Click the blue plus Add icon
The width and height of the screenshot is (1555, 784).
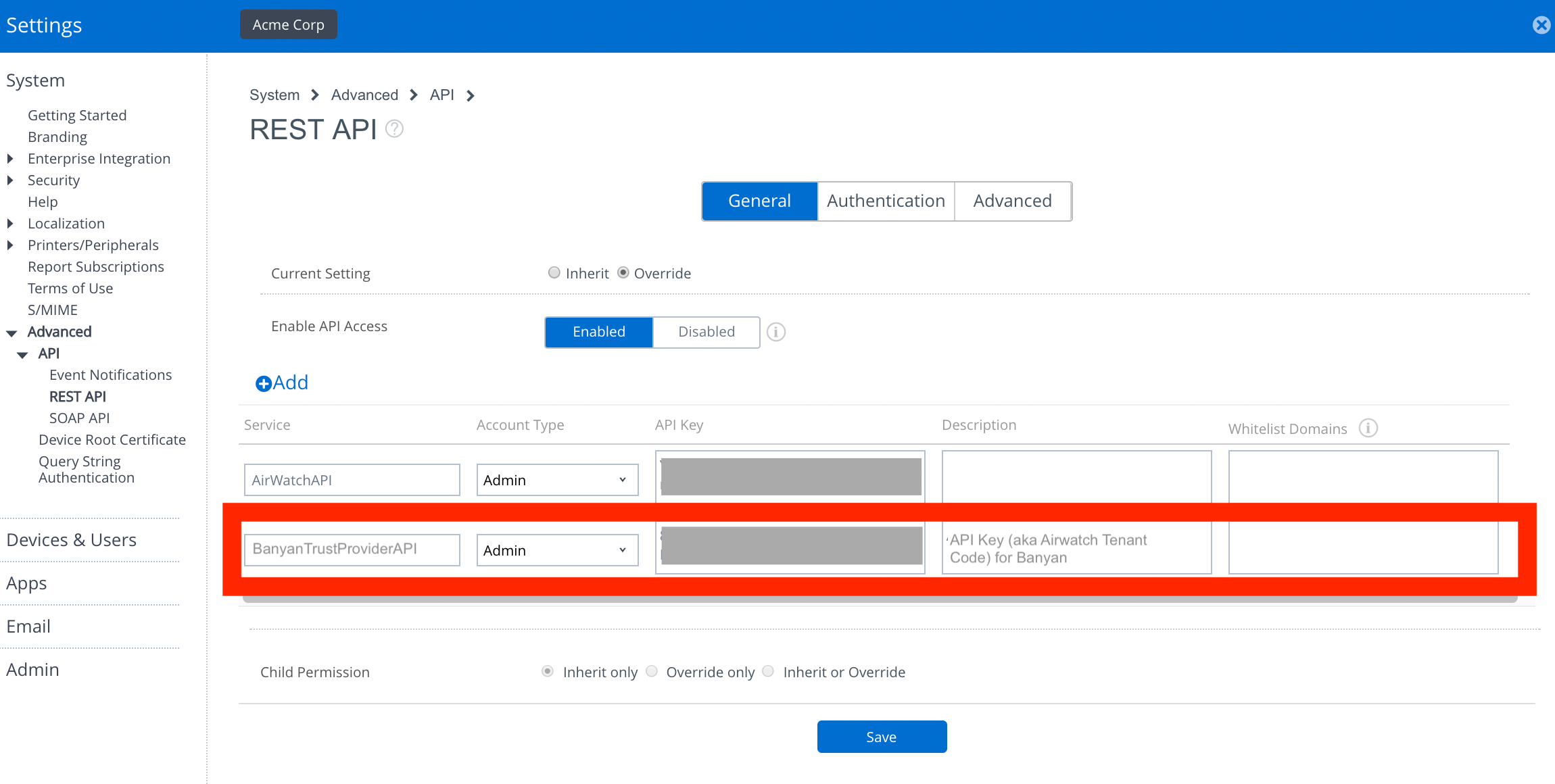pyautogui.click(x=263, y=383)
